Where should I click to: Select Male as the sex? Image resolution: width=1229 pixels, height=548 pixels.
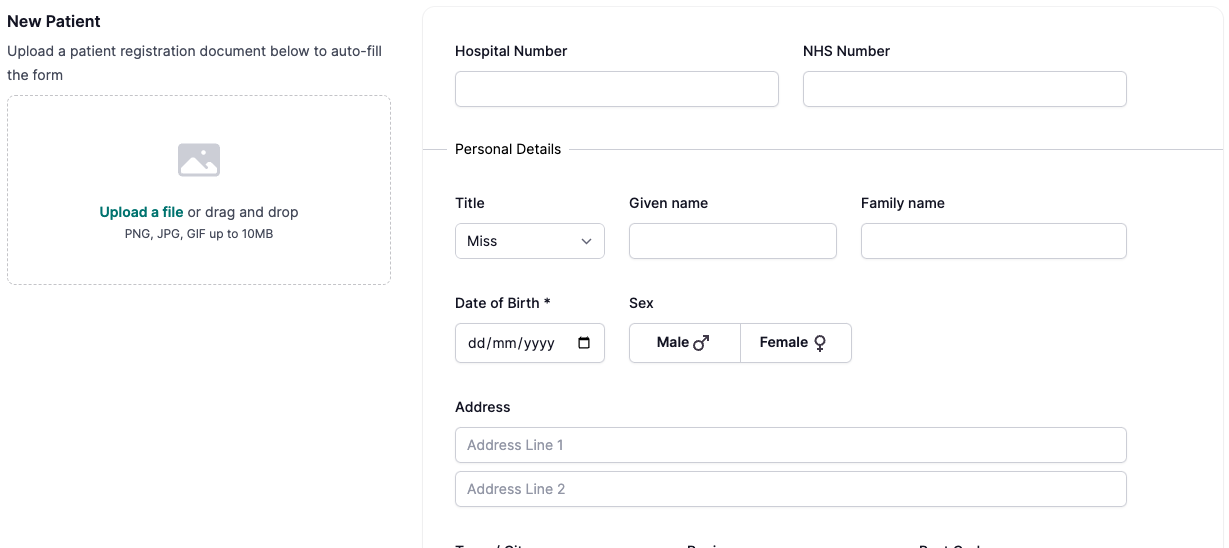click(685, 343)
